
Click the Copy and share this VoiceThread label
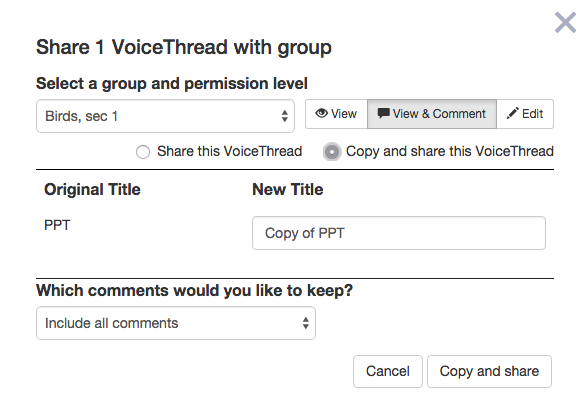point(450,152)
